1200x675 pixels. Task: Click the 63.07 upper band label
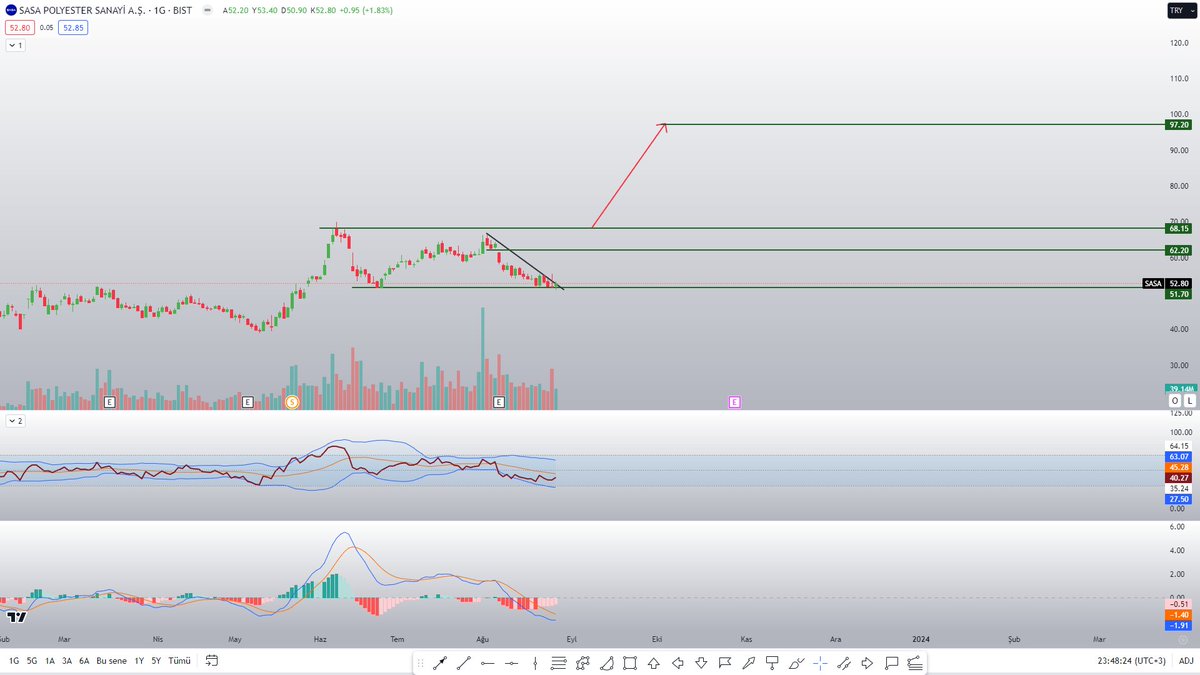point(1179,456)
